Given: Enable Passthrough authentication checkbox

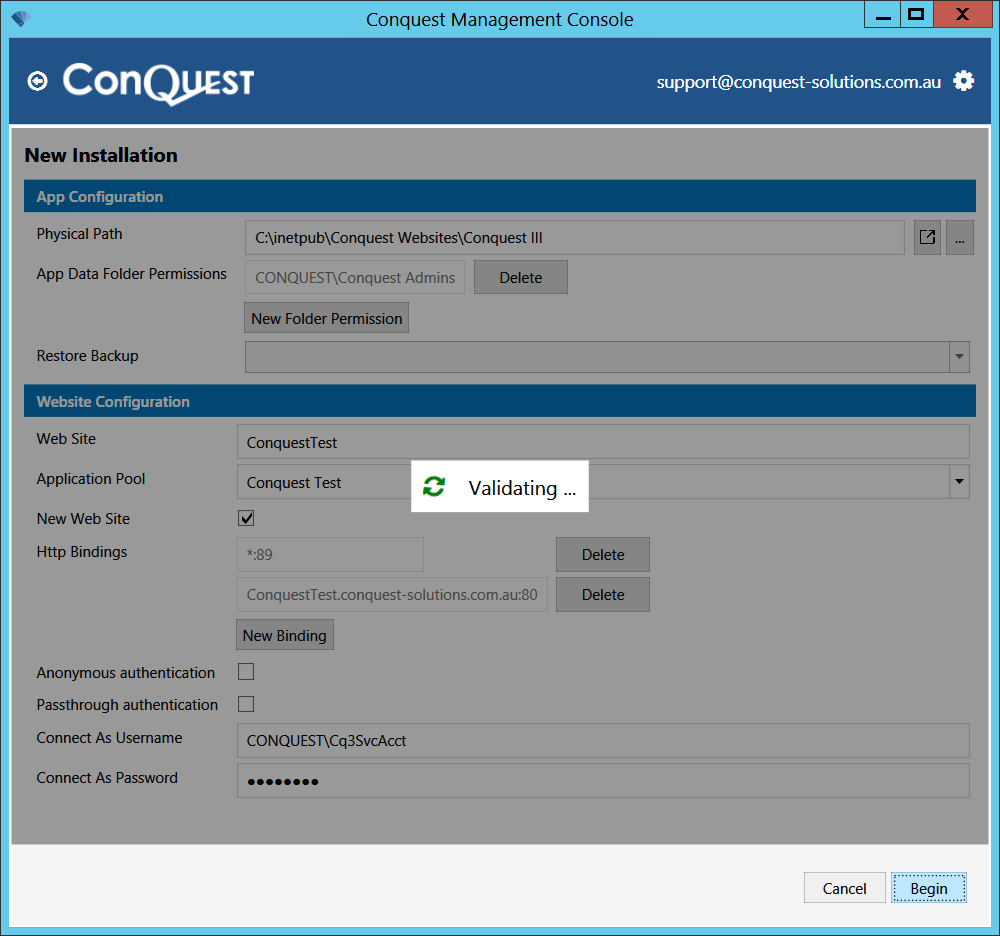Looking at the screenshot, I should 246,704.
